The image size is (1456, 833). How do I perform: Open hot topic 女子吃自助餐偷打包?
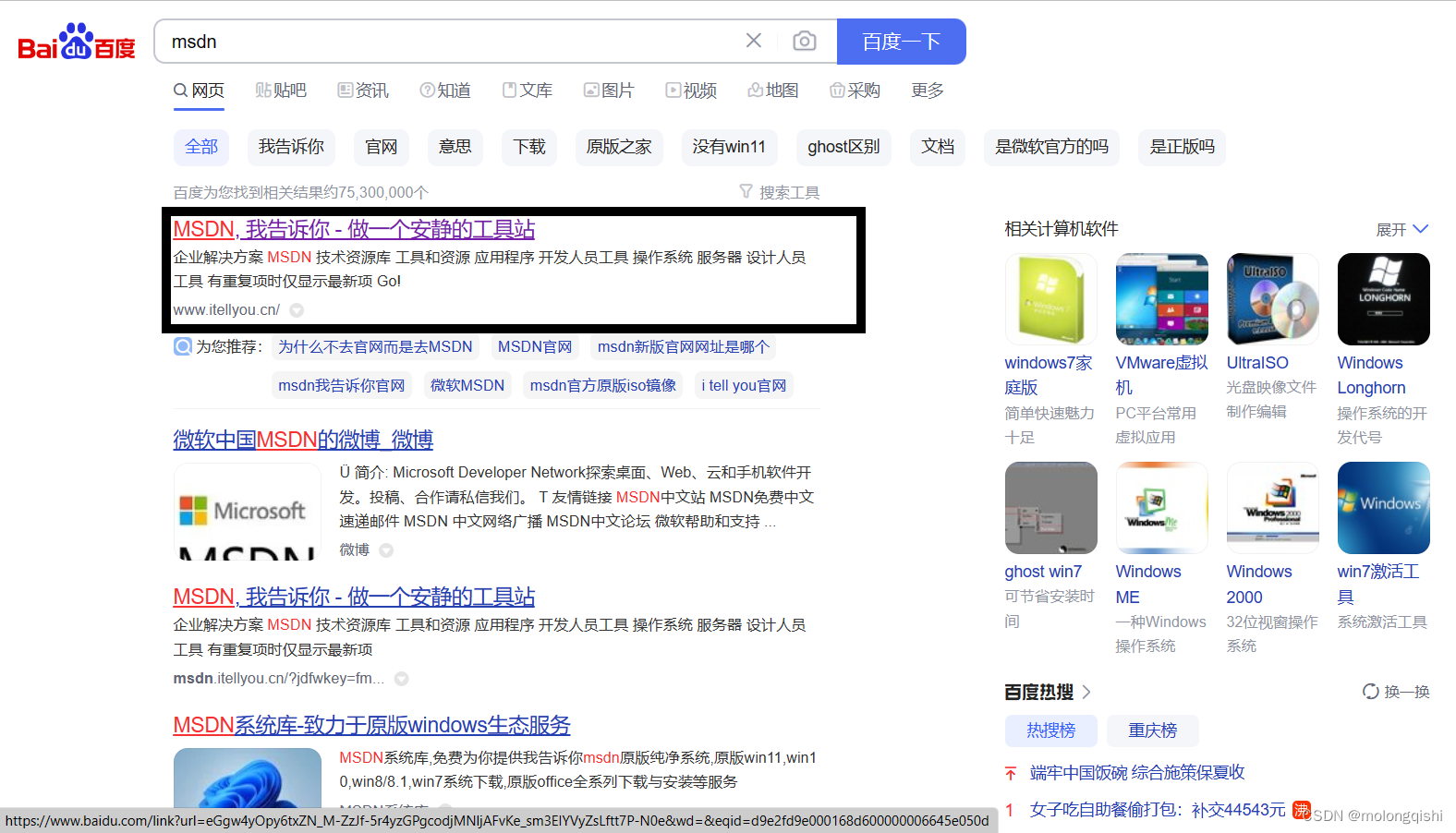click(x=1158, y=810)
